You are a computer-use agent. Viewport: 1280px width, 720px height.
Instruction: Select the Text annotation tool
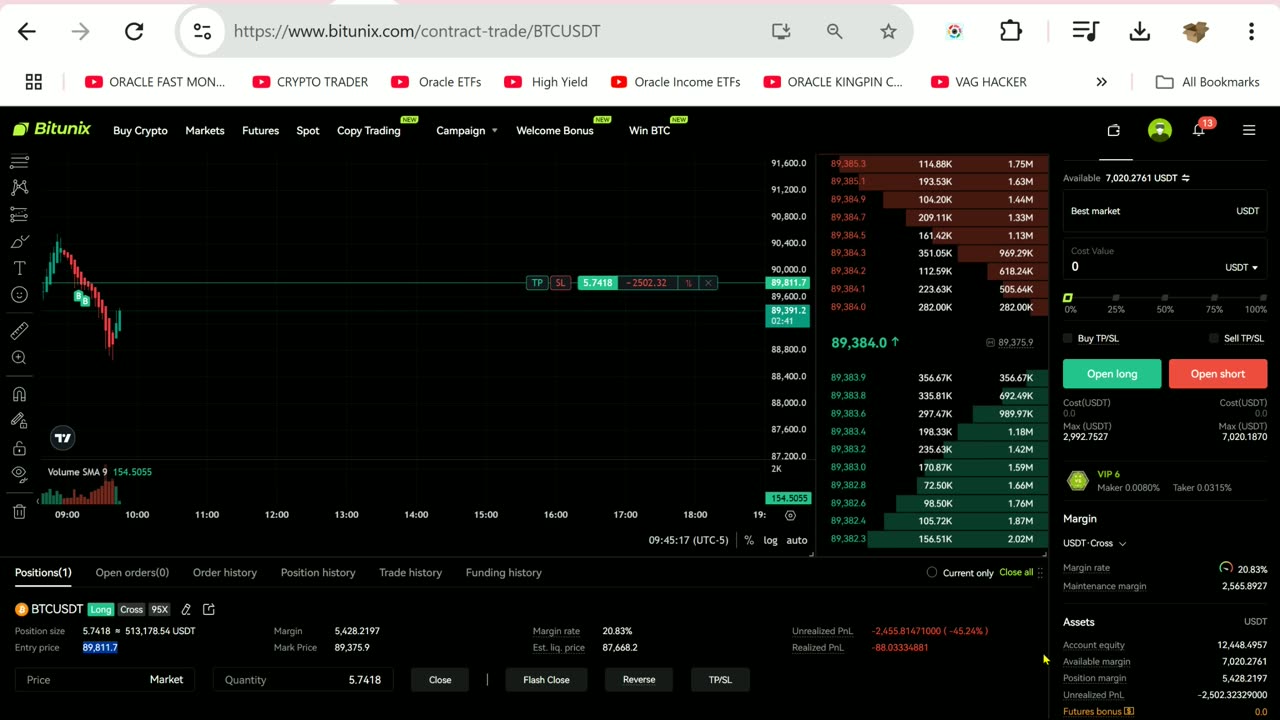pos(19,268)
